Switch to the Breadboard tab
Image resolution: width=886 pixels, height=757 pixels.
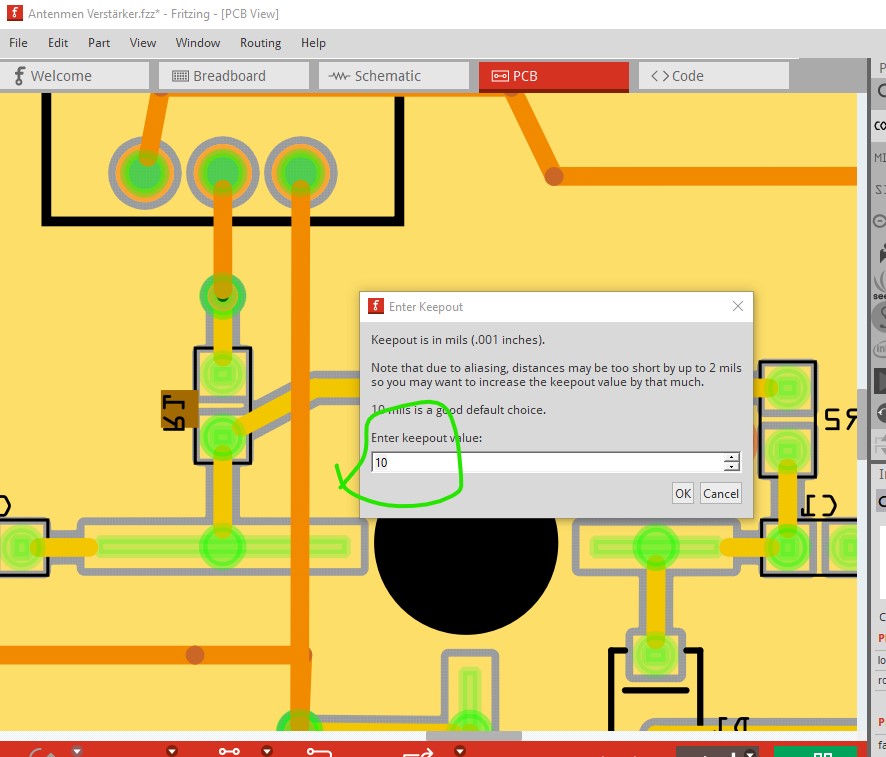(230, 76)
